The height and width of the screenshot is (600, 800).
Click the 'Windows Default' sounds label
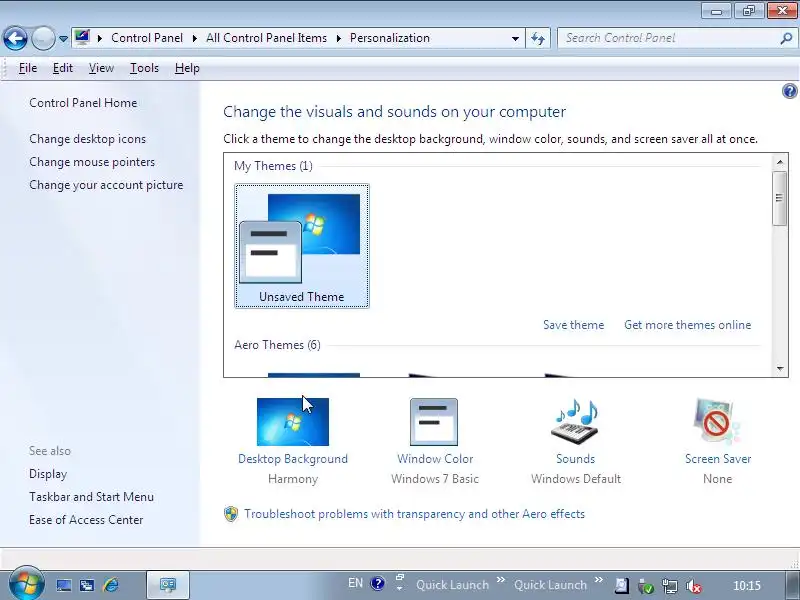pyautogui.click(x=576, y=479)
